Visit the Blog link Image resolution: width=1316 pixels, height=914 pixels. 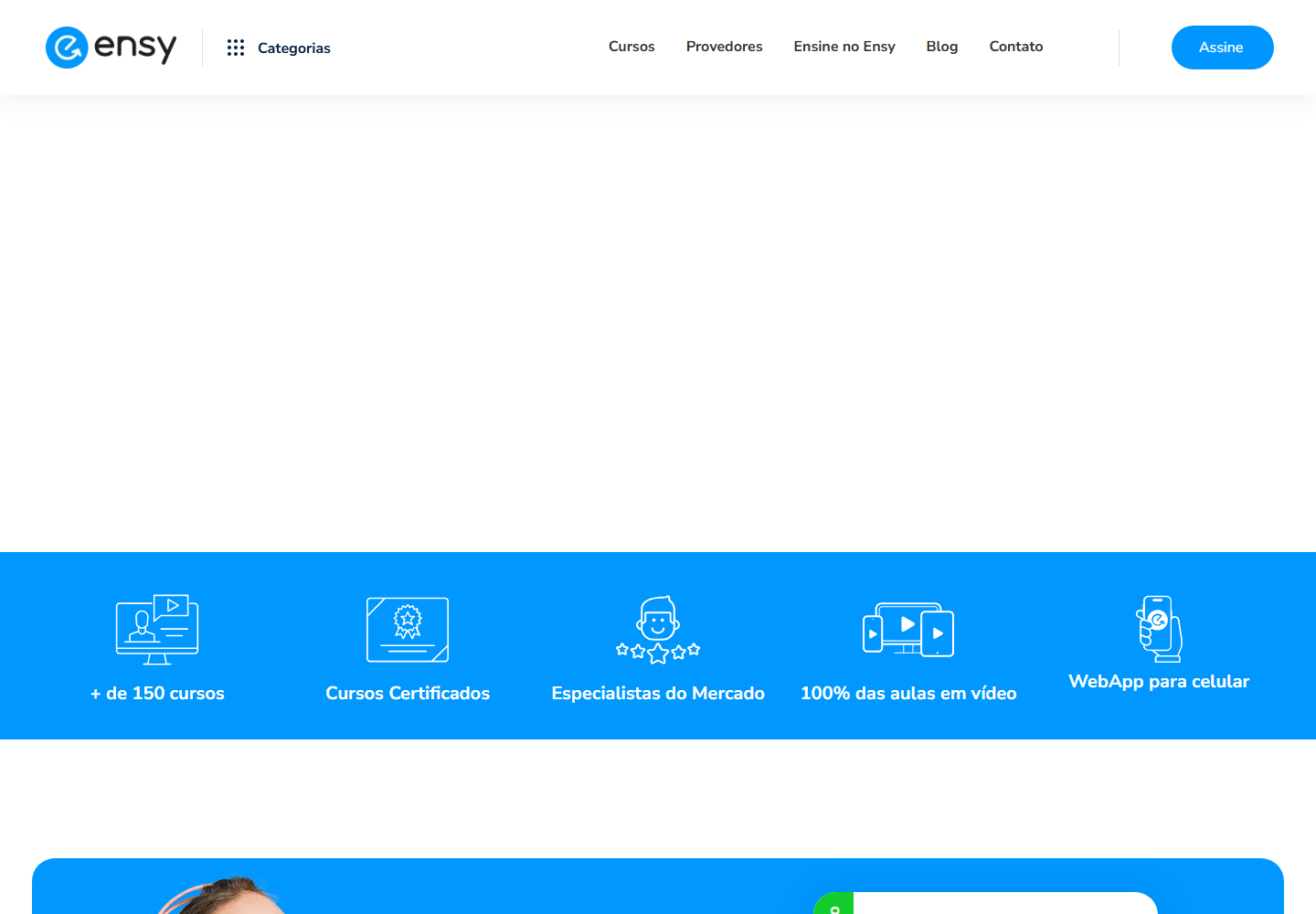pos(942,47)
